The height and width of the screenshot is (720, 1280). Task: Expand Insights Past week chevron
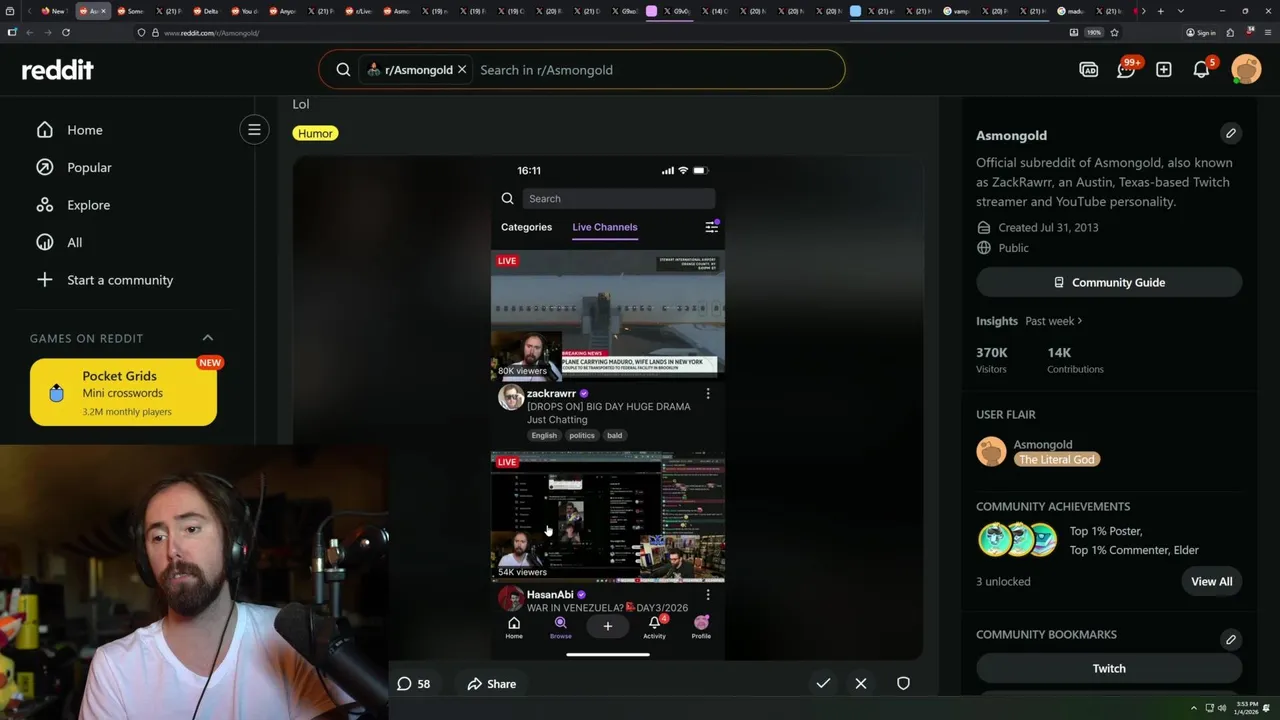(x=1080, y=321)
